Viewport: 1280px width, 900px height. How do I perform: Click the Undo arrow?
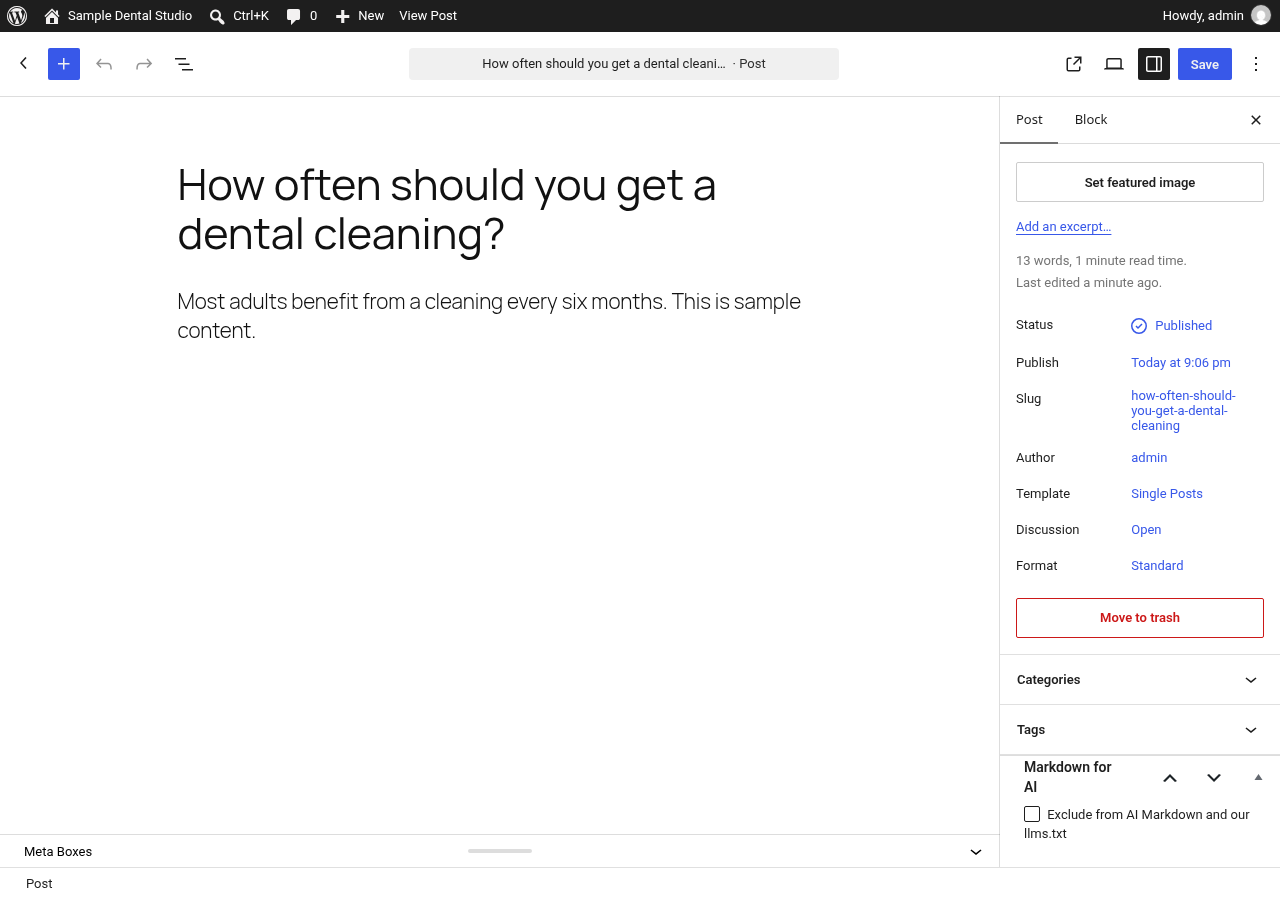(104, 64)
